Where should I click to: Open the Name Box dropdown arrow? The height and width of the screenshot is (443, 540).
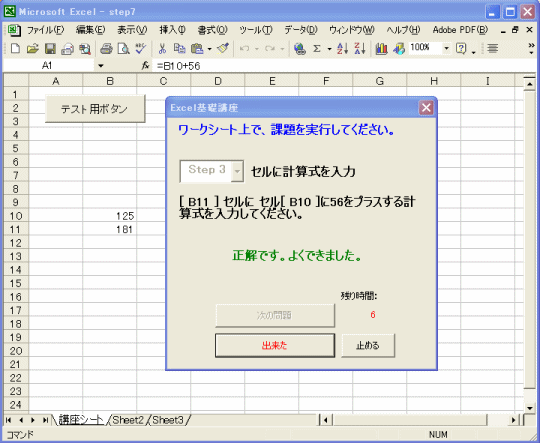click(x=101, y=65)
